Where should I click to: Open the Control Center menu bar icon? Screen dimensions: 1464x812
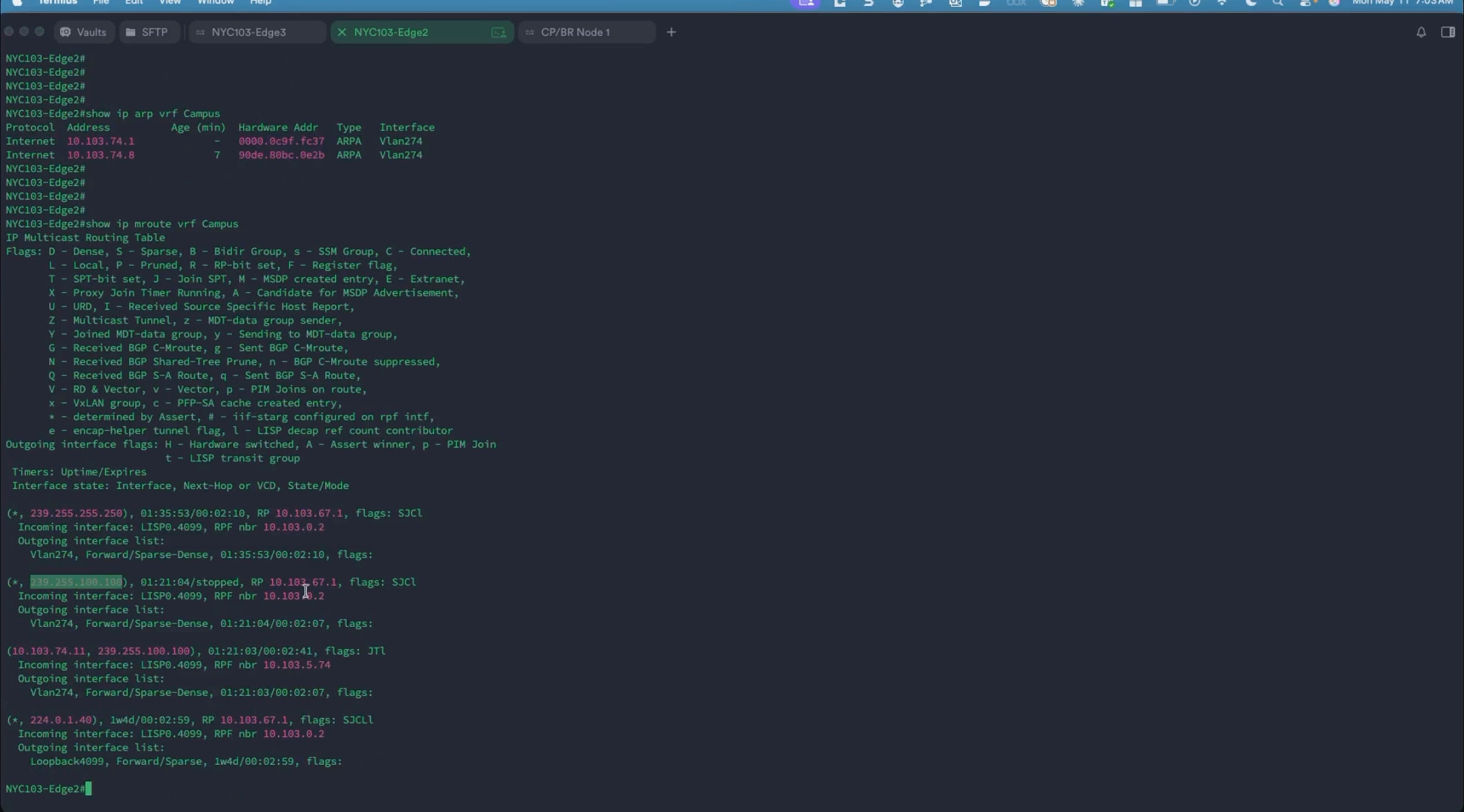[x=1307, y=3]
